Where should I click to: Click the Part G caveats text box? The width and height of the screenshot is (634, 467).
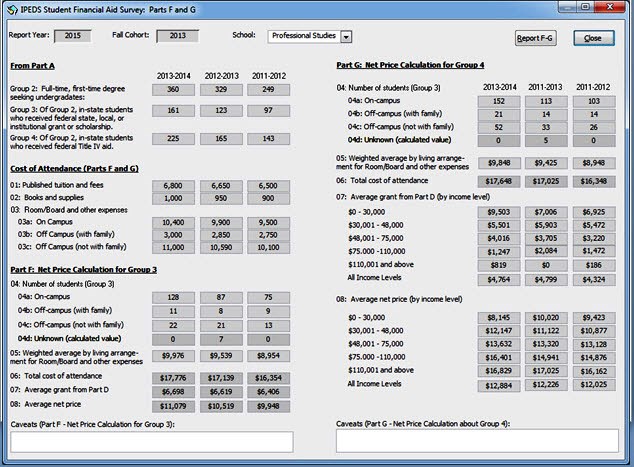point(477,441)
